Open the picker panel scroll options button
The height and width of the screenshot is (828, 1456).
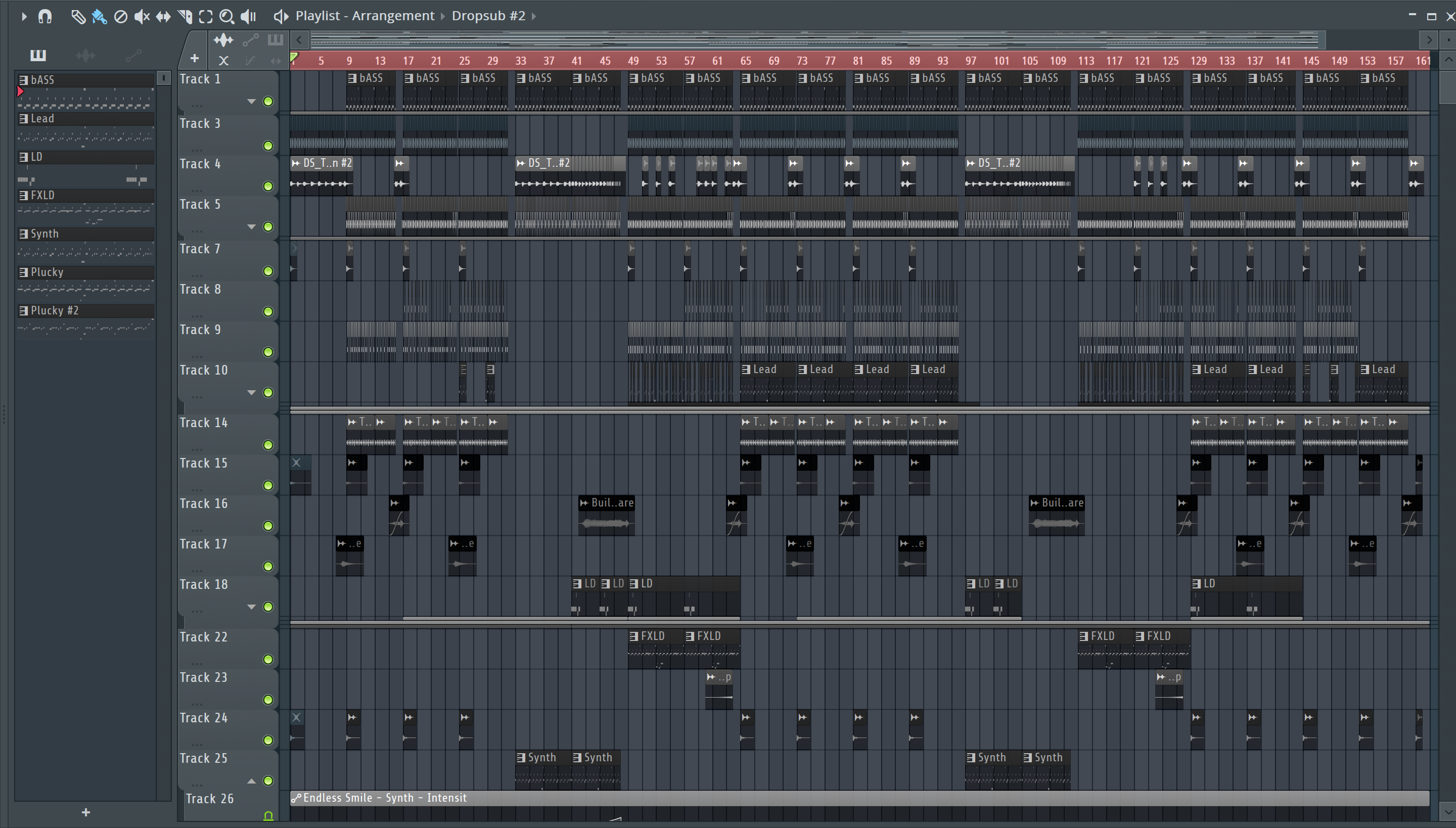click(x=163, y=78)
